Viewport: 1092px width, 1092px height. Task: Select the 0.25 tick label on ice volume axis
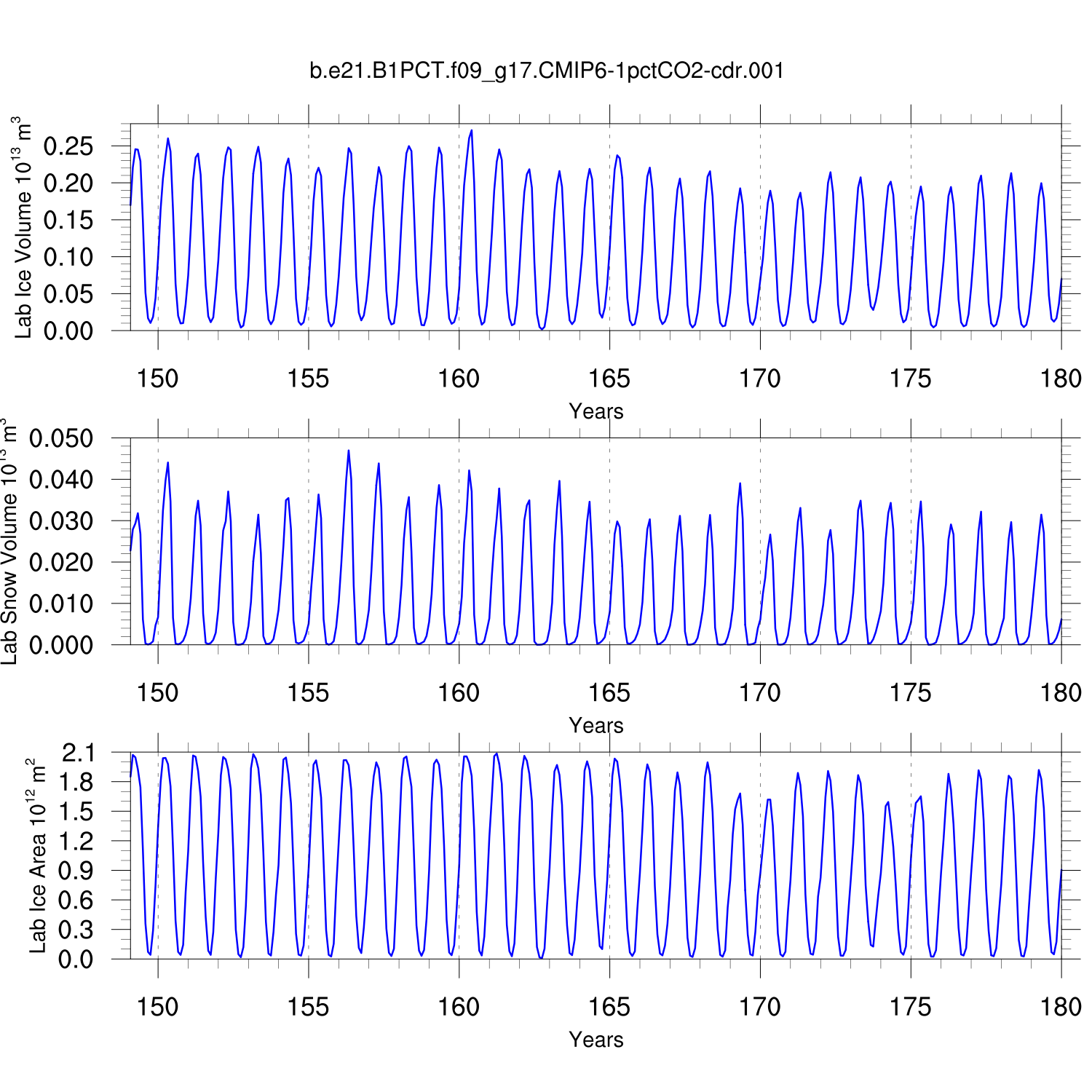68,146
